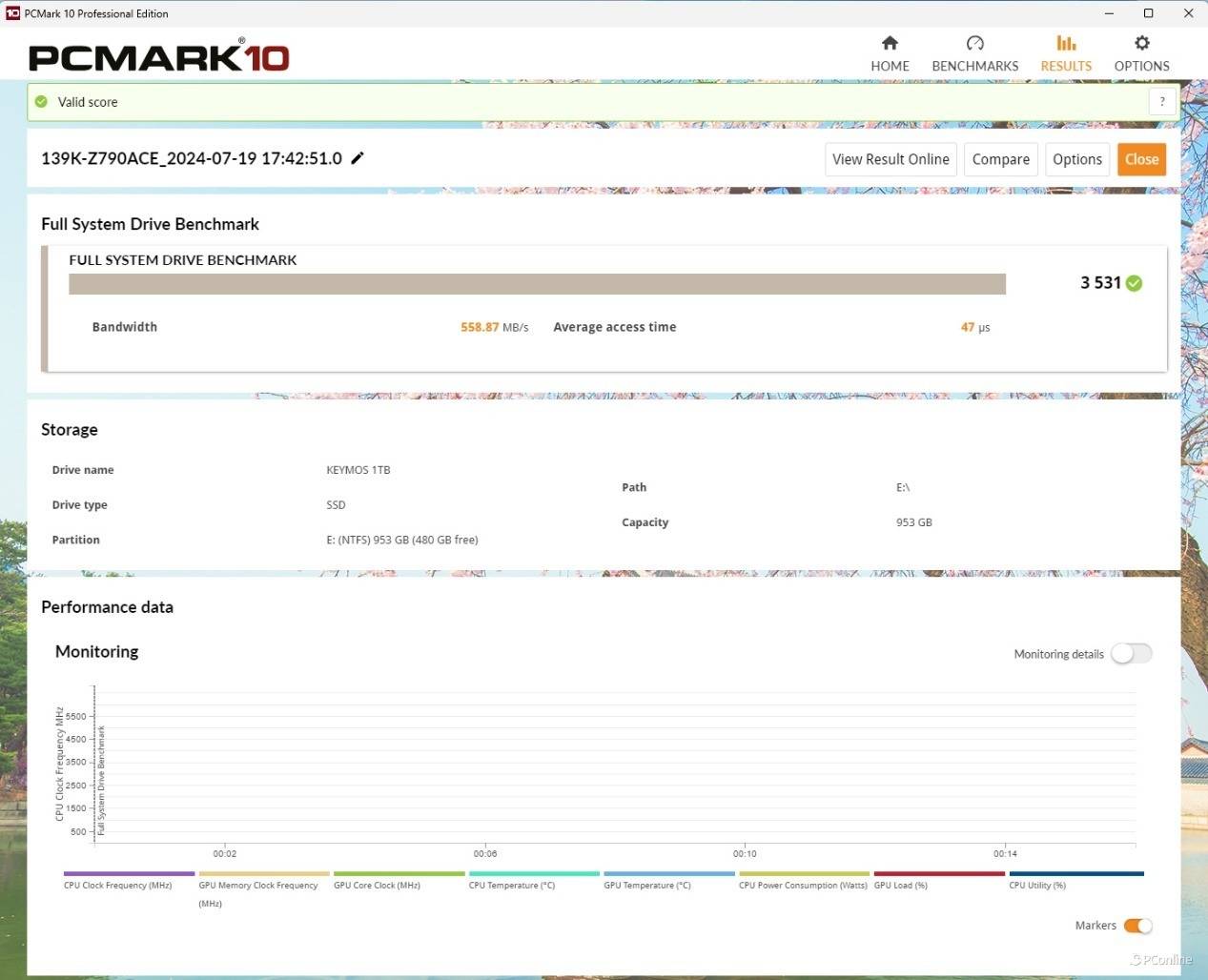This screenshot has width=1208, height=980.
Task: Click the Performance data heading
Action: [107, 607]
